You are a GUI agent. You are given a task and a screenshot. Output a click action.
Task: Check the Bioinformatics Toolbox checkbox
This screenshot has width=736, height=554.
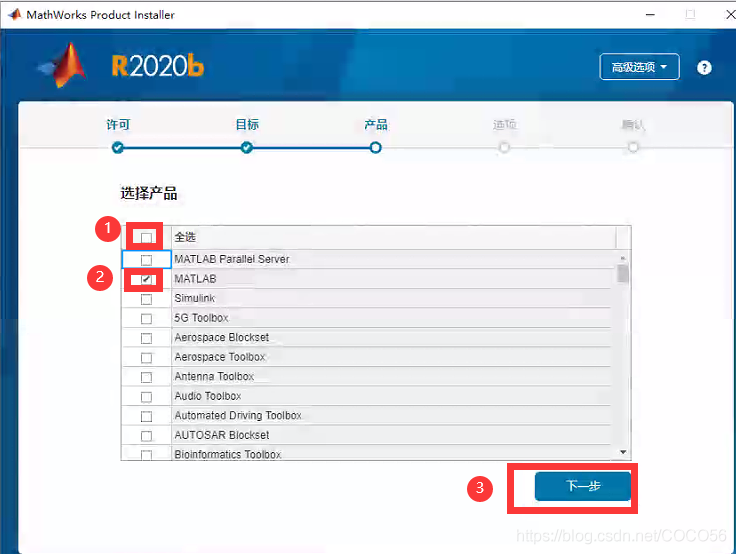[x=146, y=454]
